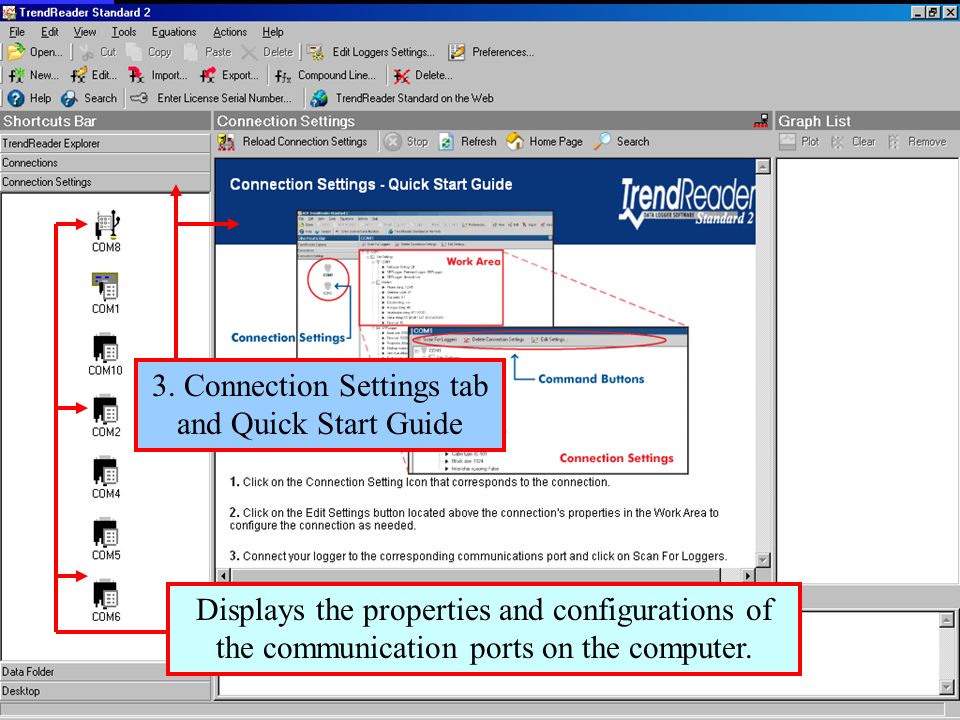Open the Tools menu
The image size is (960, 720).
tap(124, 32)
